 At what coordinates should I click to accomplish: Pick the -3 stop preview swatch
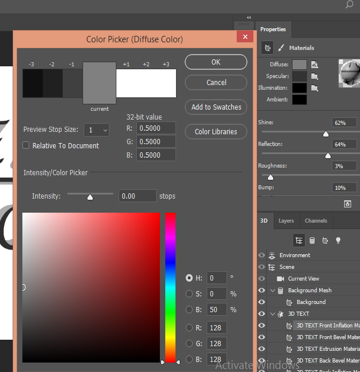32,83
